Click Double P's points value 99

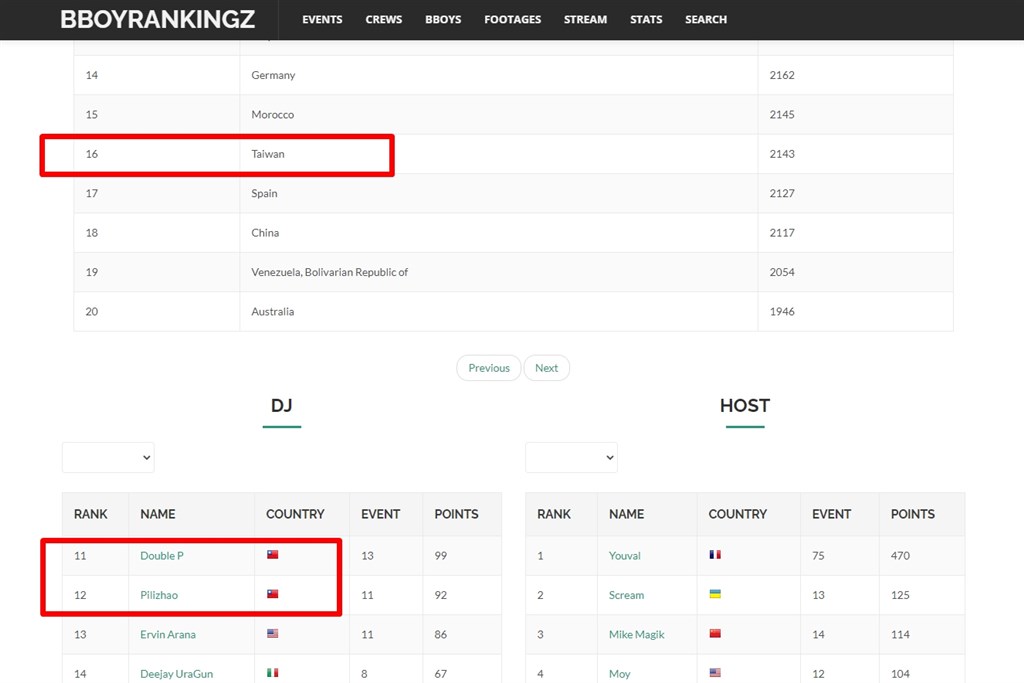(x=441, y=556)
